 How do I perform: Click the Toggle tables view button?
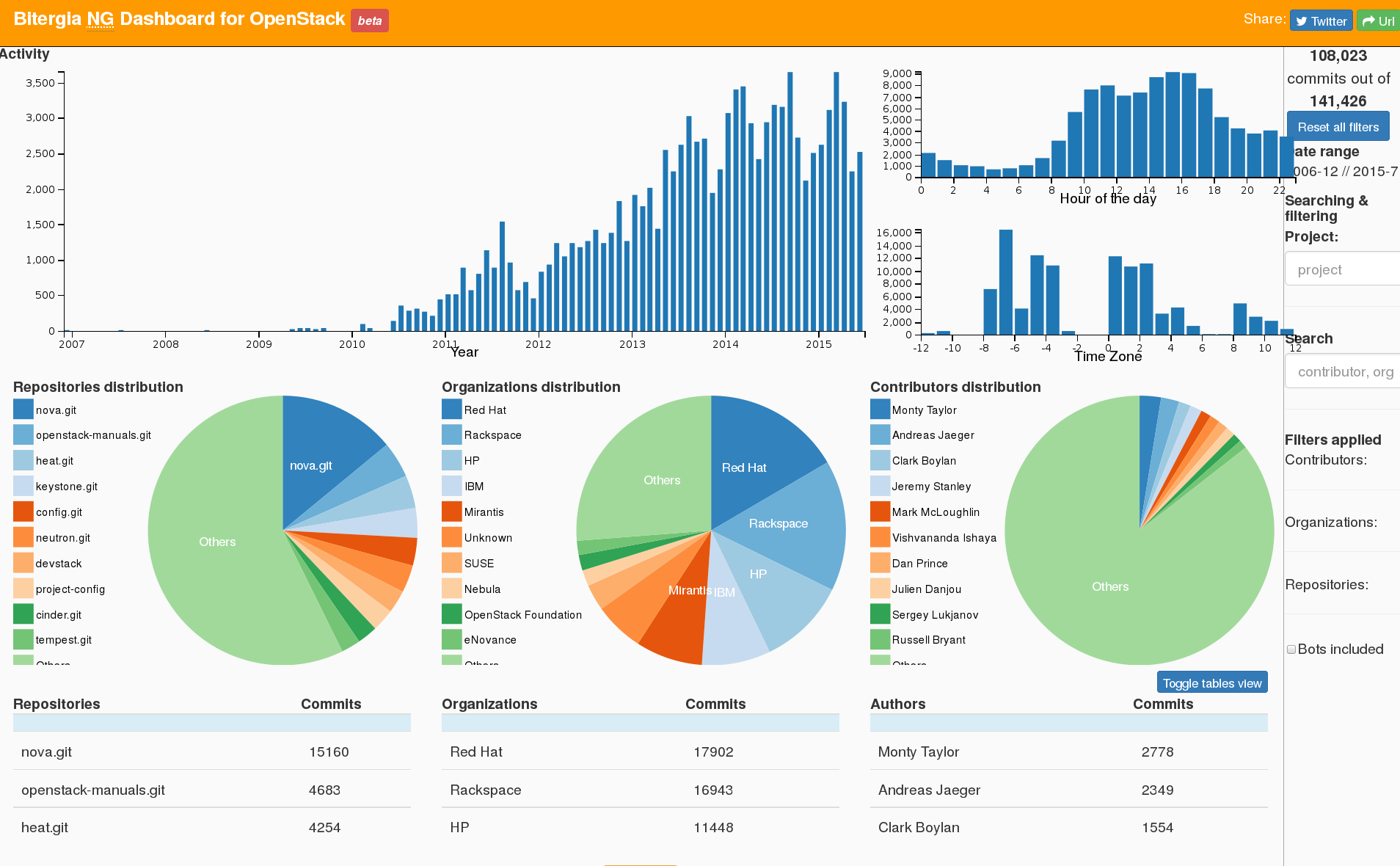click(1211, 683)
